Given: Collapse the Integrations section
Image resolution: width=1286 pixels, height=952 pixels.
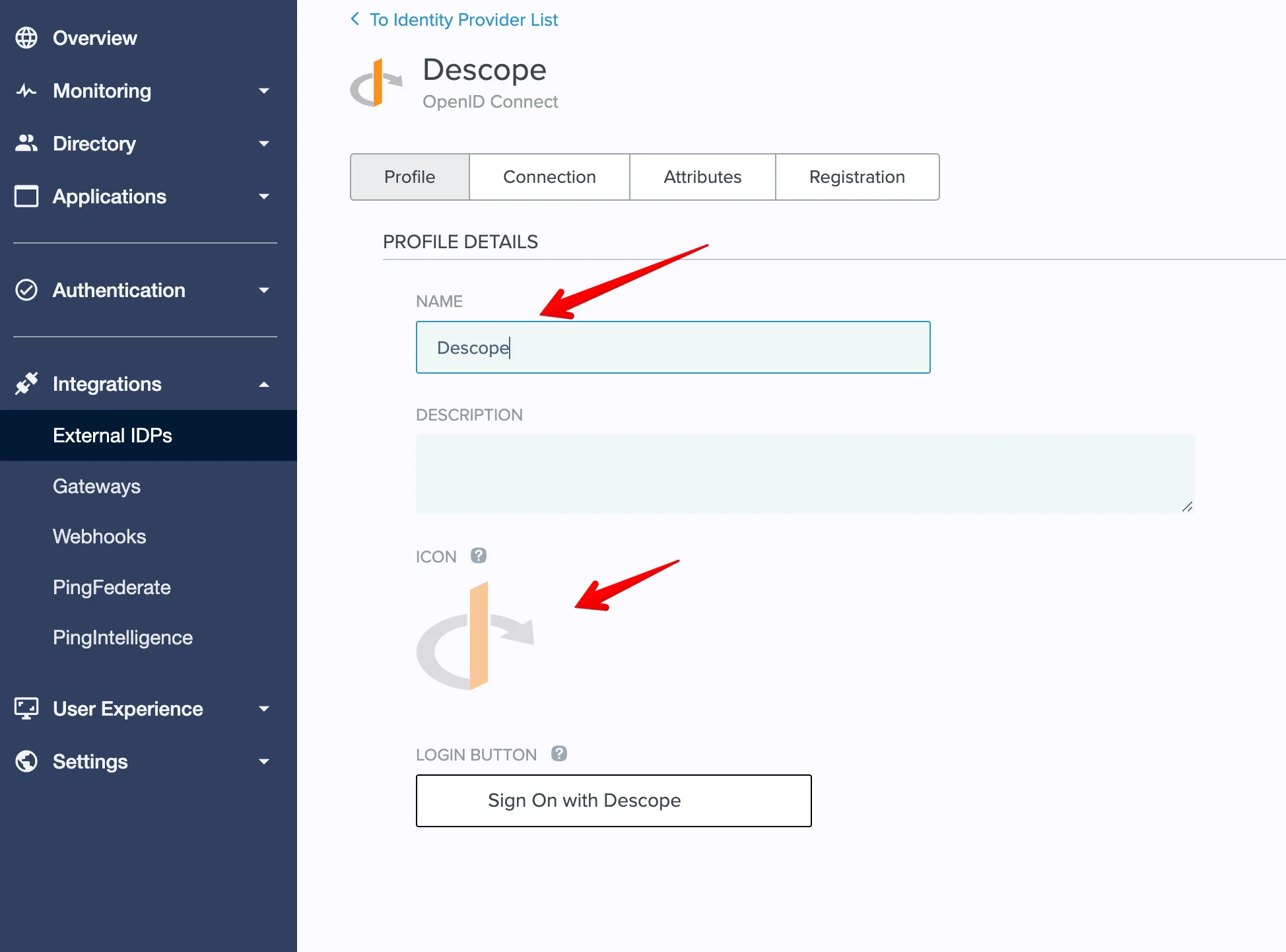Looking at the screenshot, I should [x=264, y=384].
